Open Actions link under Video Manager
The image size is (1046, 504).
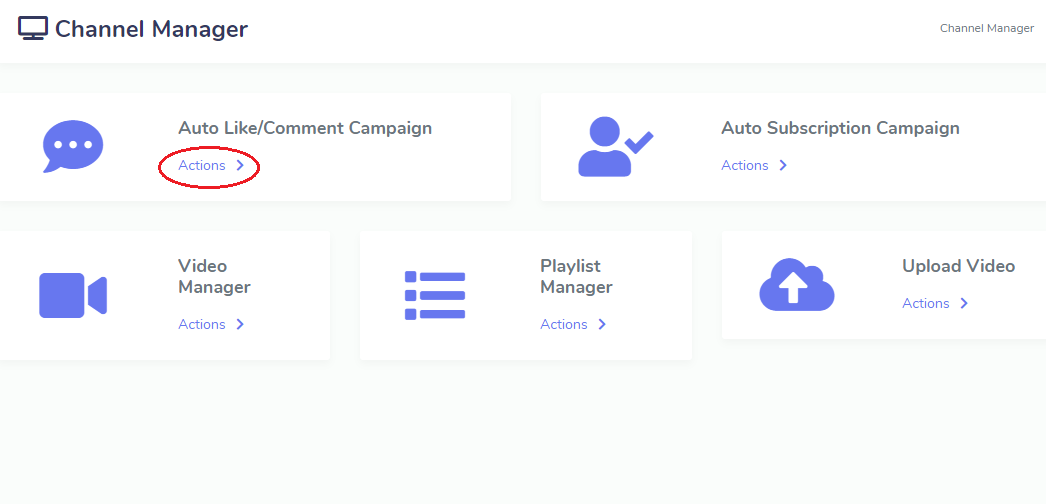pos(201,324)
